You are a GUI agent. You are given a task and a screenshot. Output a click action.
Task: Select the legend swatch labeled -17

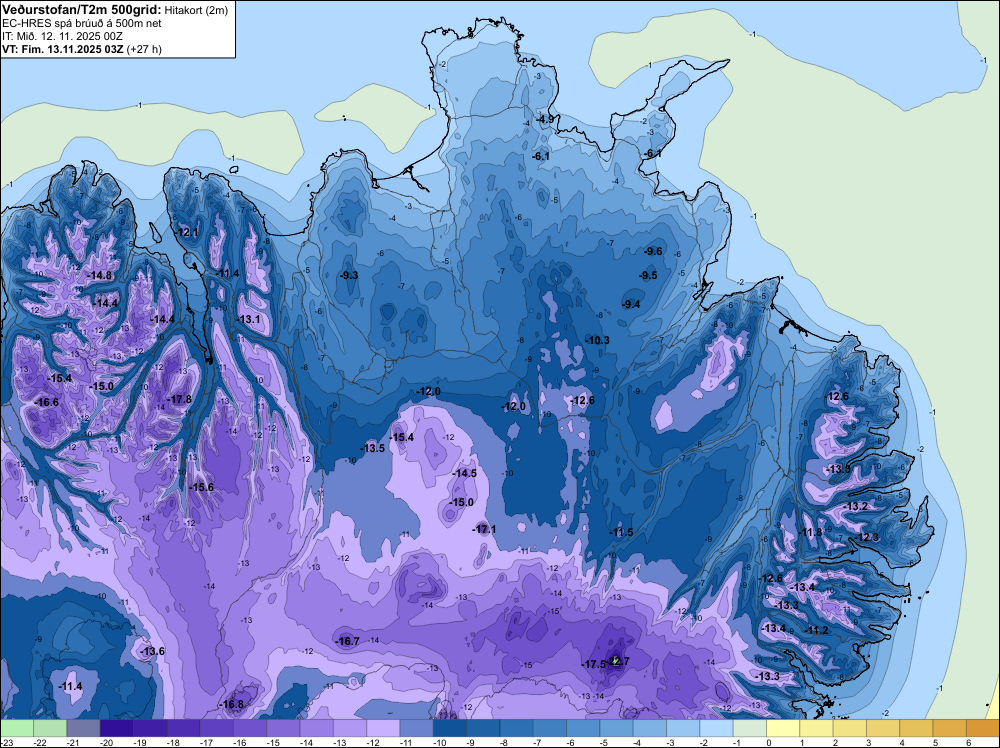click(216, 728)
